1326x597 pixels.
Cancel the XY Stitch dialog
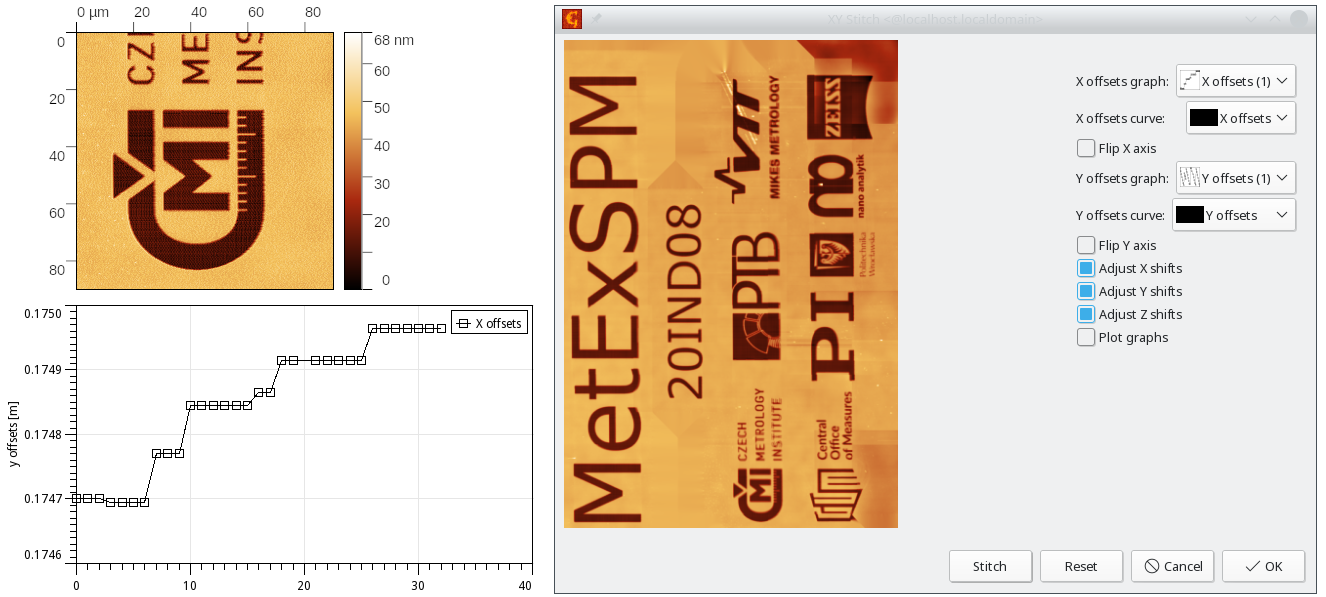1172,566
